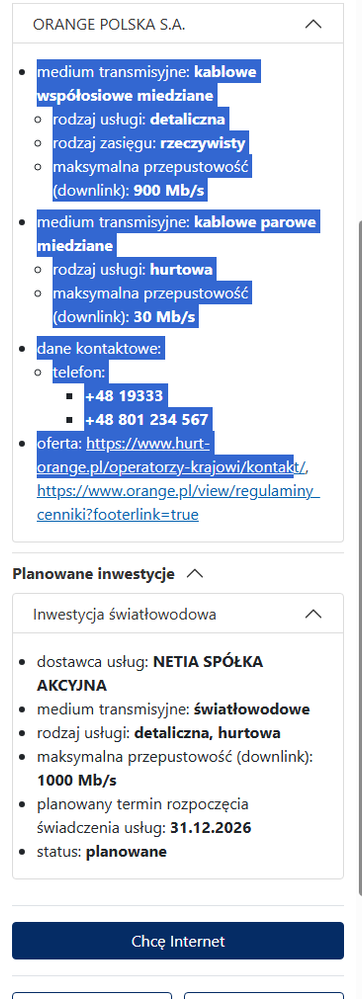Click the telefon: line

[x=80, y=372]
